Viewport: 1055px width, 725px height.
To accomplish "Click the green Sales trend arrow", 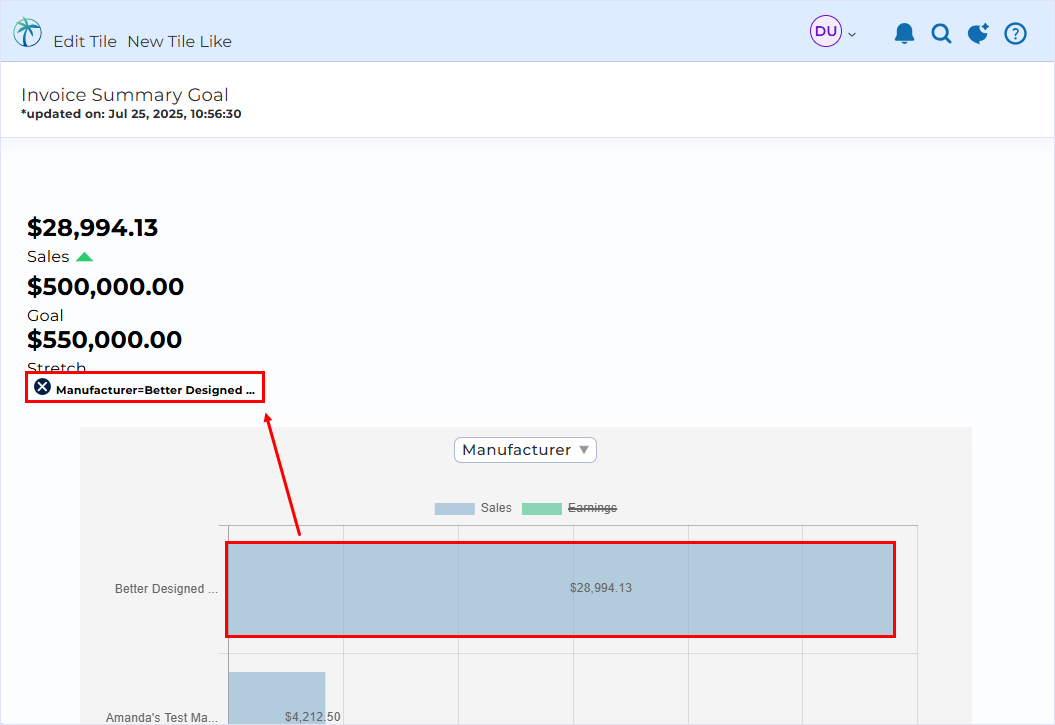I will [84, 257].
